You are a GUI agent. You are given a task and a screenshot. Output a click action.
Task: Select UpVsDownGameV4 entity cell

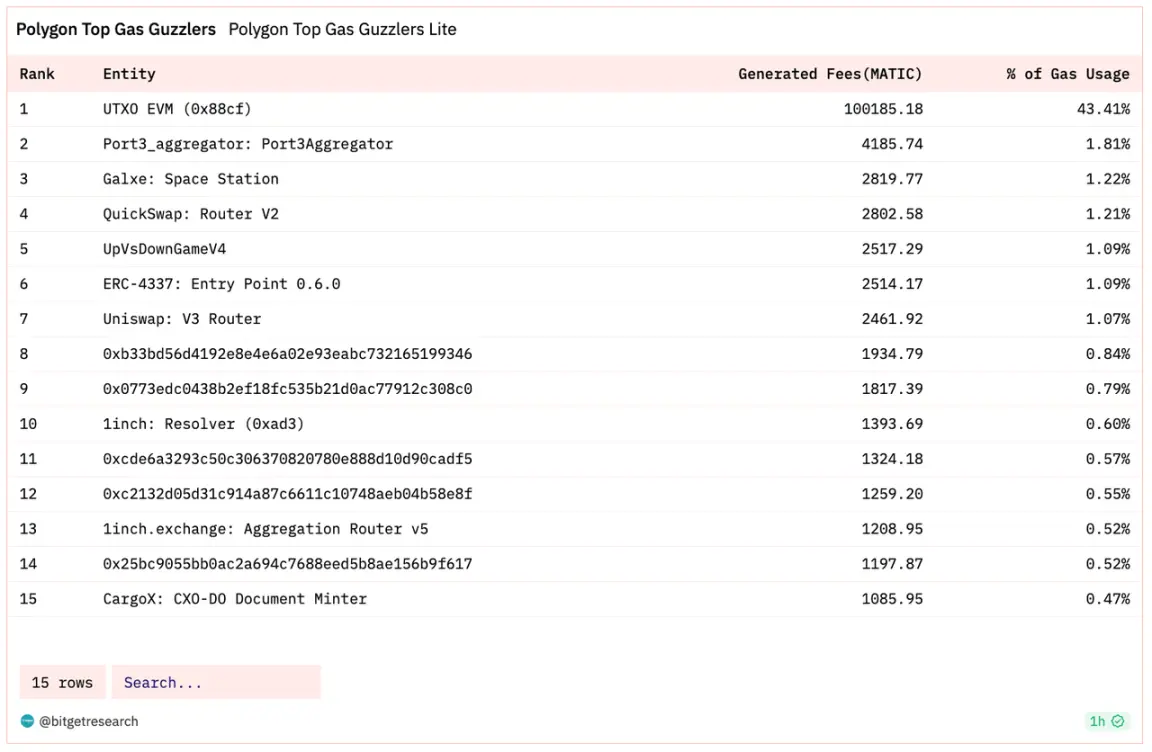coord(165,249)
